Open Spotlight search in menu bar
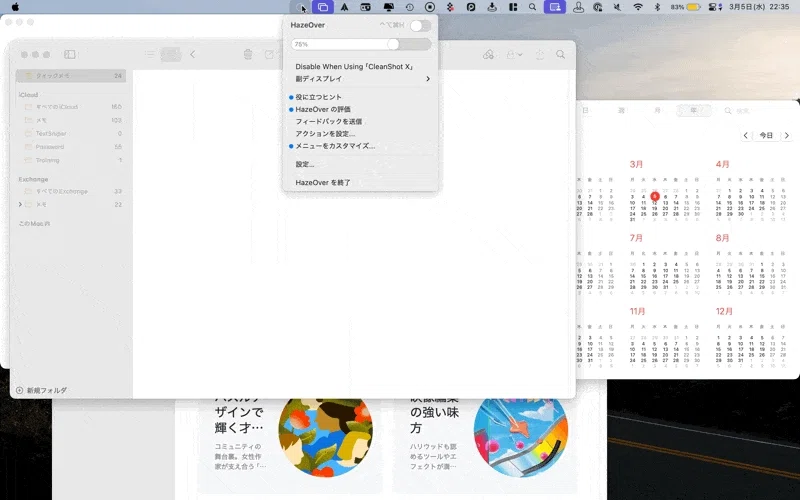The image size is (800, 500). click(532, 7)
